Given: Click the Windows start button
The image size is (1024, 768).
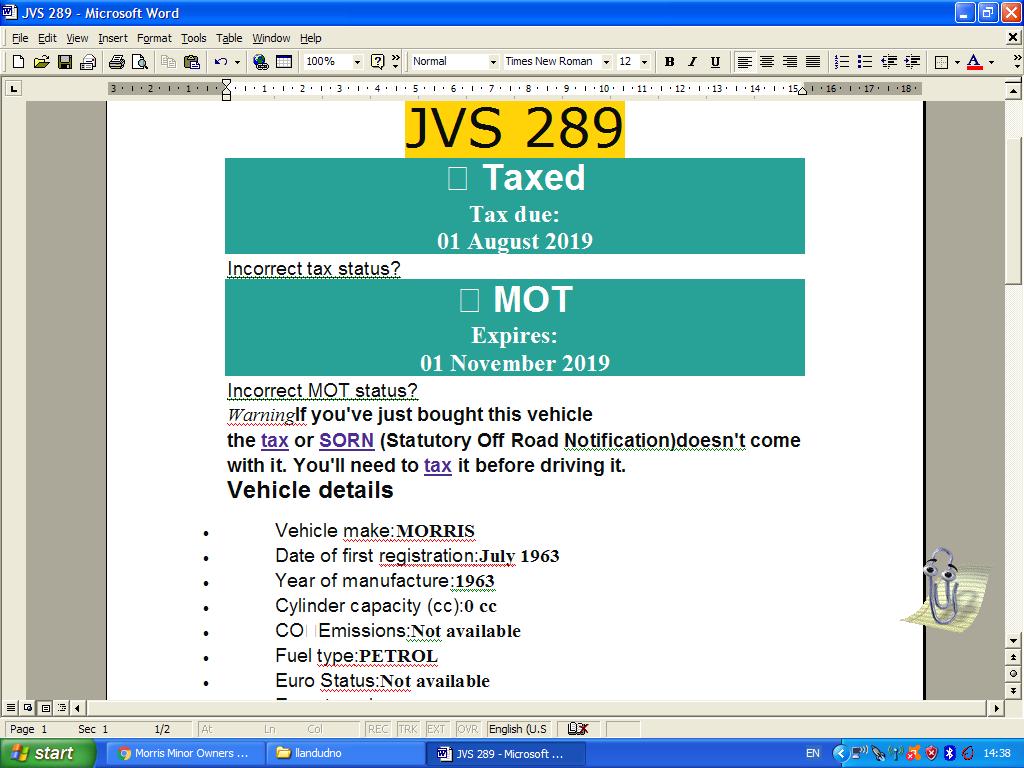Looking at the screenshot, I should click(x=47, y=753).
